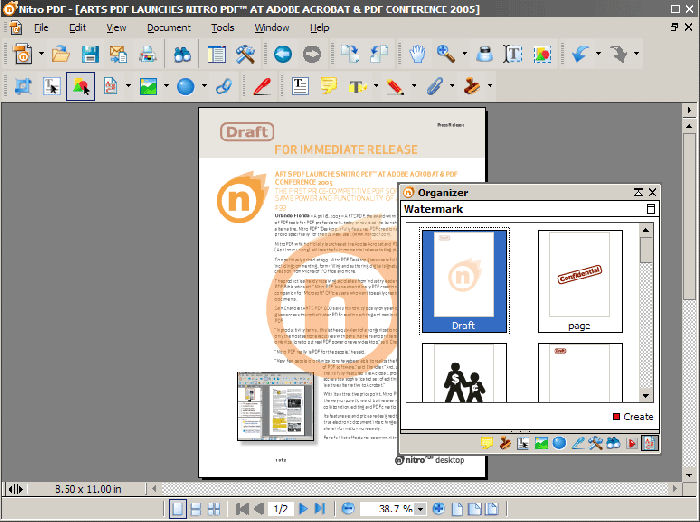
Task: Select the Hand pan tool
Action: (417, 54)
